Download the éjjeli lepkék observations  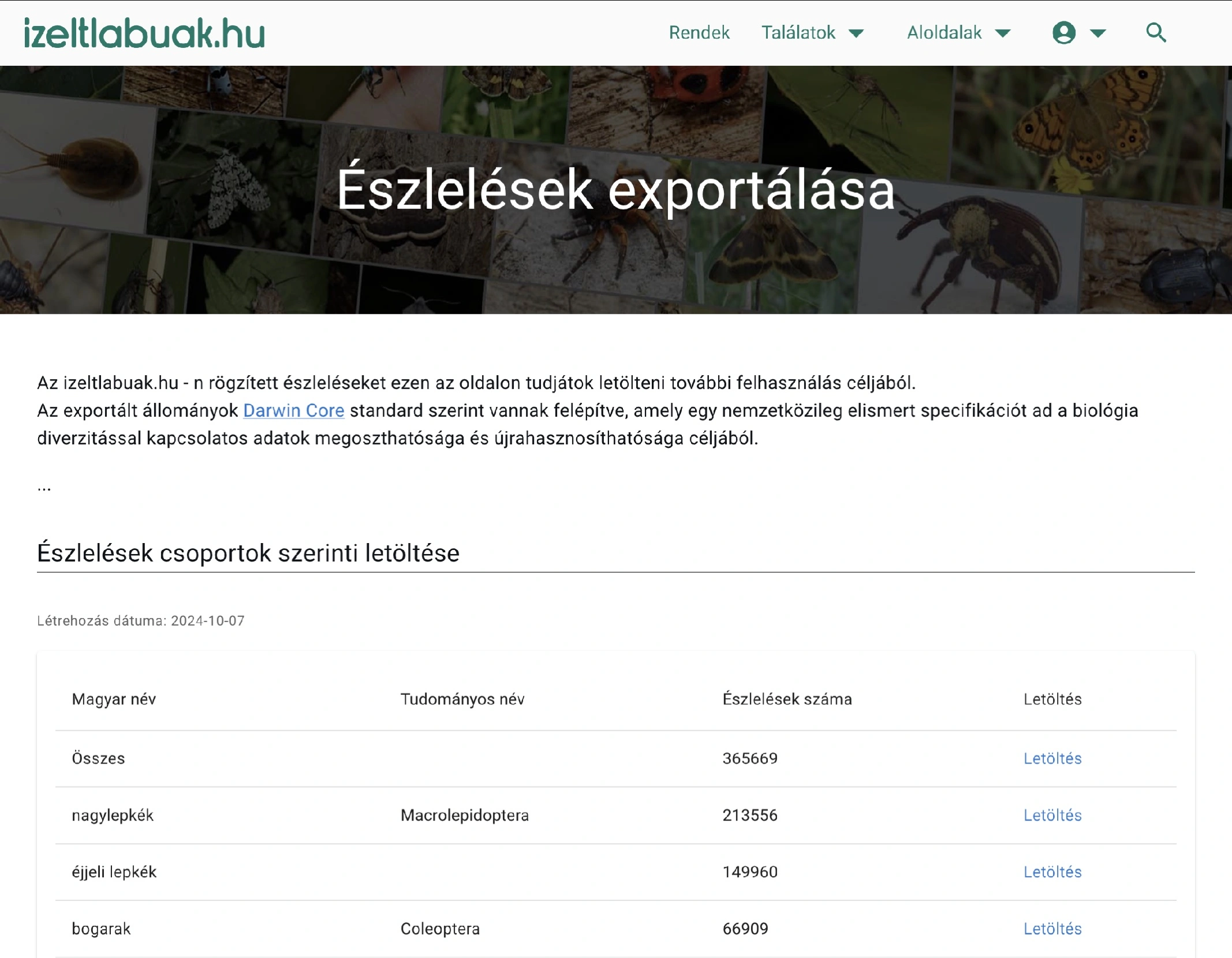1052,872
